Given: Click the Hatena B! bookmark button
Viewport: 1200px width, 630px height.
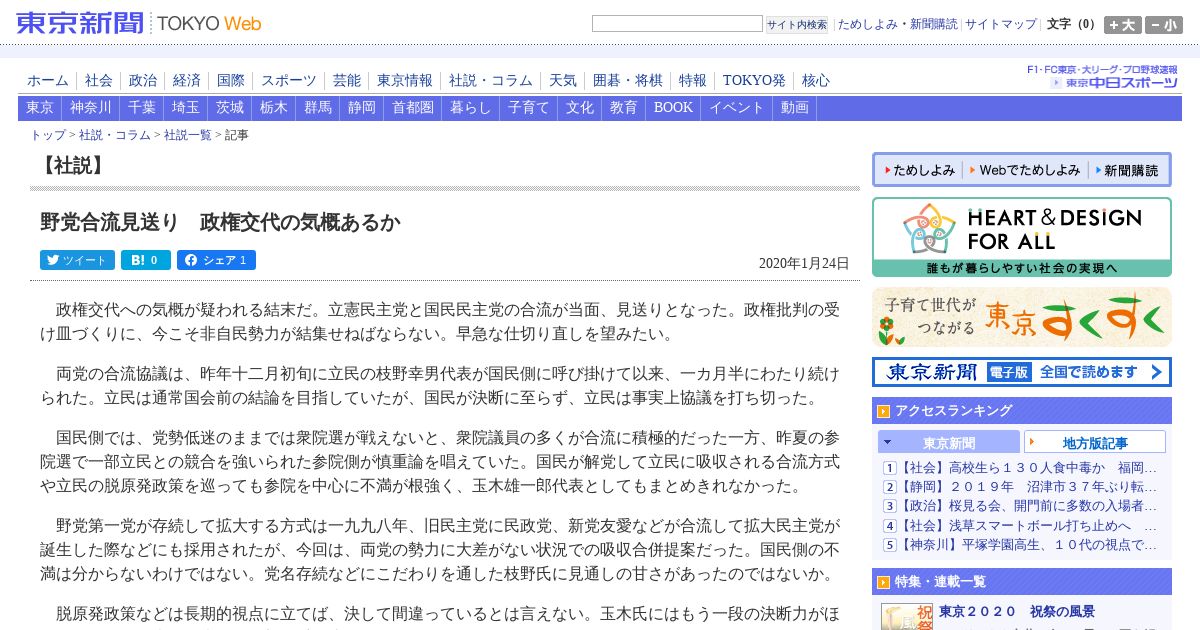Looking at the screenshot, I should coord(146,260).
